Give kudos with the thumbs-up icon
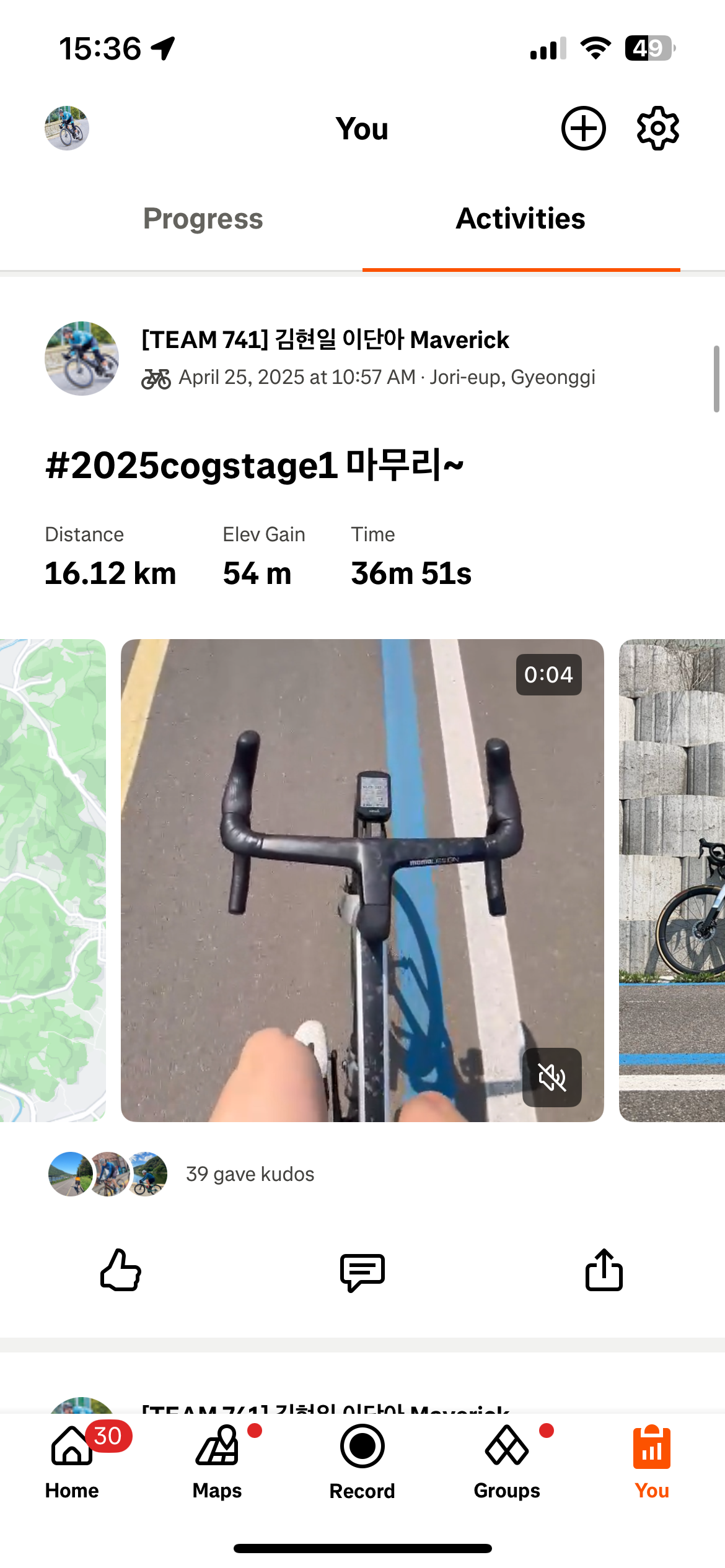 [121, 1270]
